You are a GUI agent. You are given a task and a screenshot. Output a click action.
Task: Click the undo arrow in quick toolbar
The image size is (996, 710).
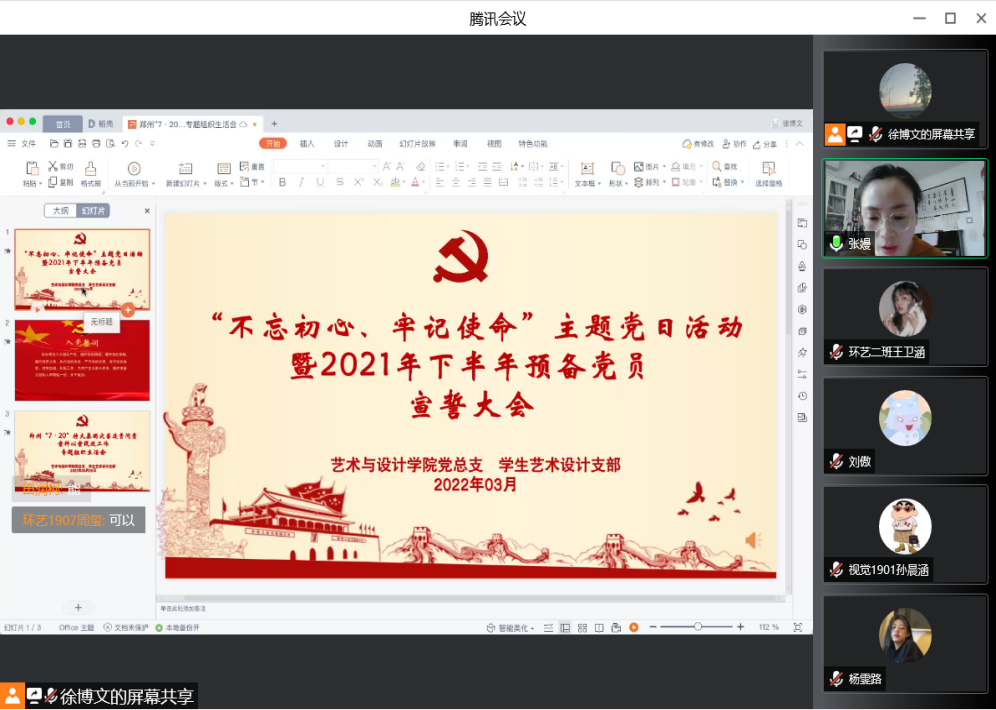(x=125, y=144)
